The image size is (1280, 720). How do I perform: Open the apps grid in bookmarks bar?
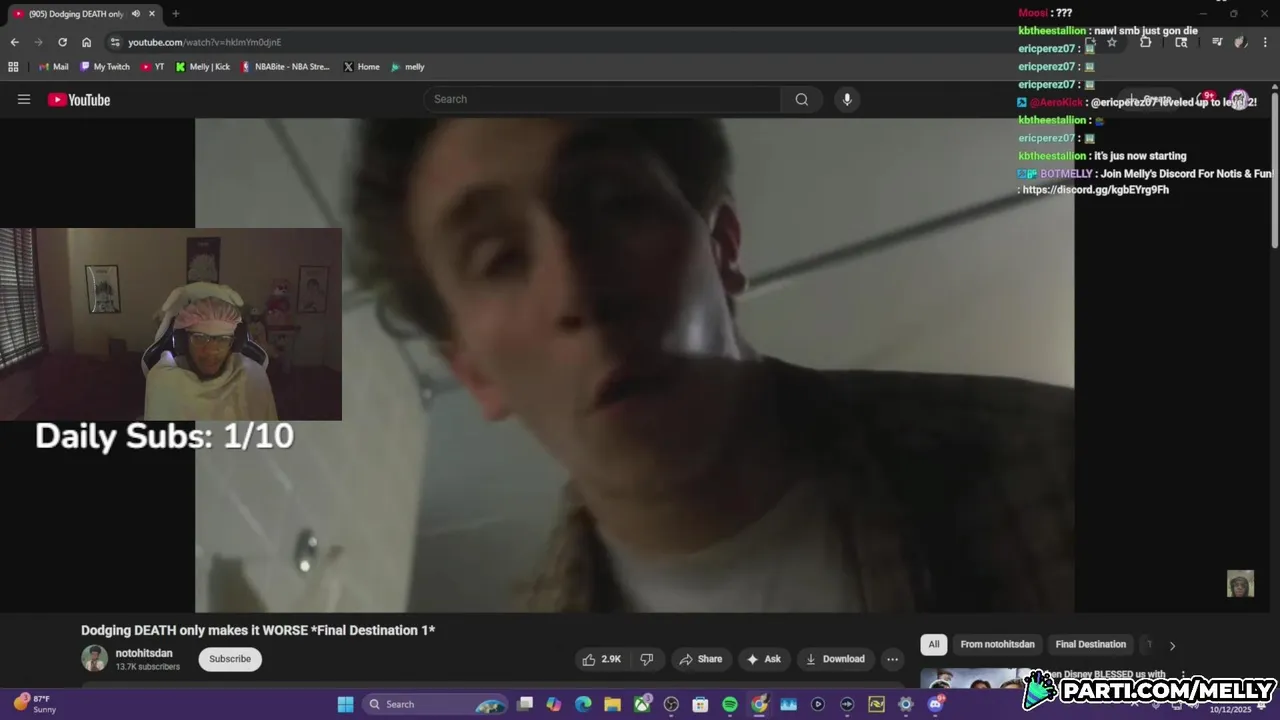(x=13, y=67)
